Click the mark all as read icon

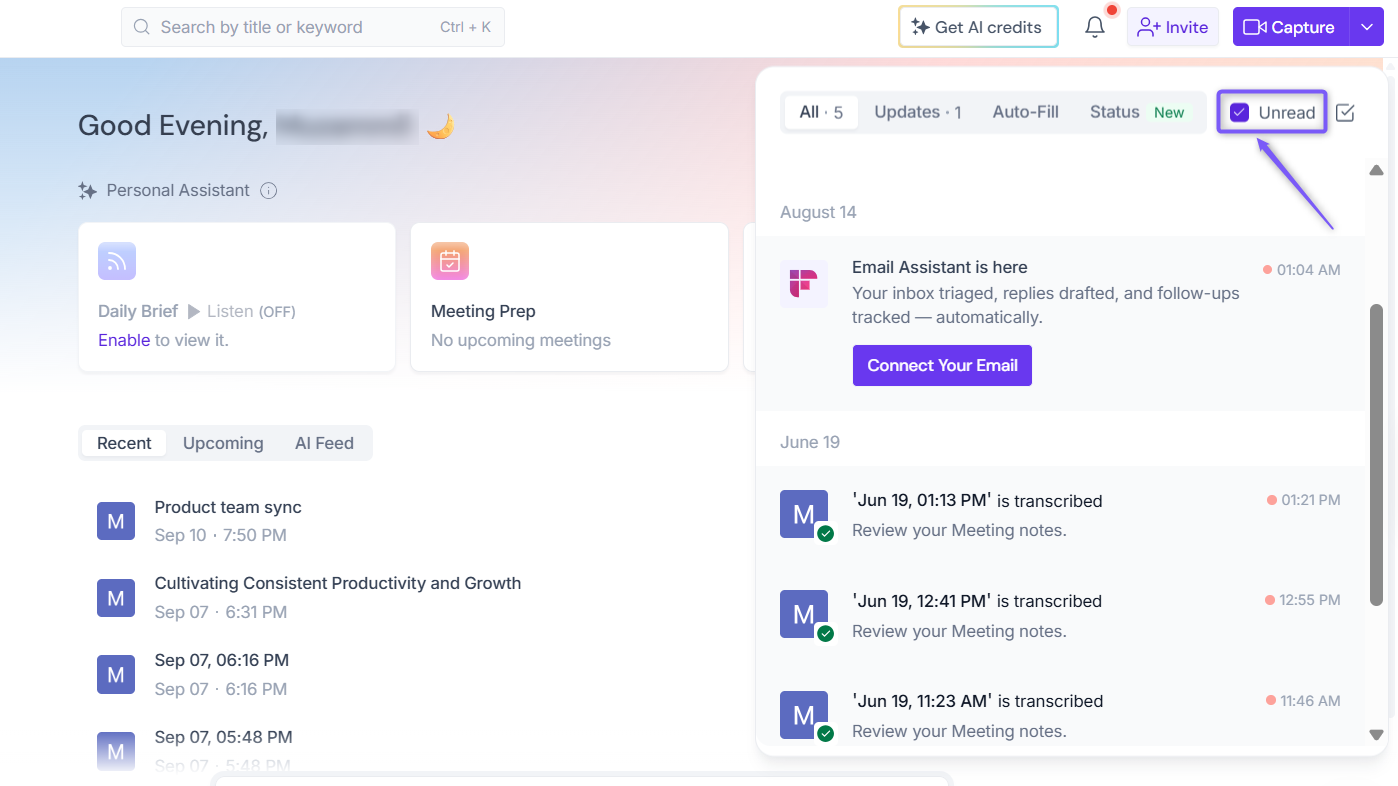(1345, 113)
